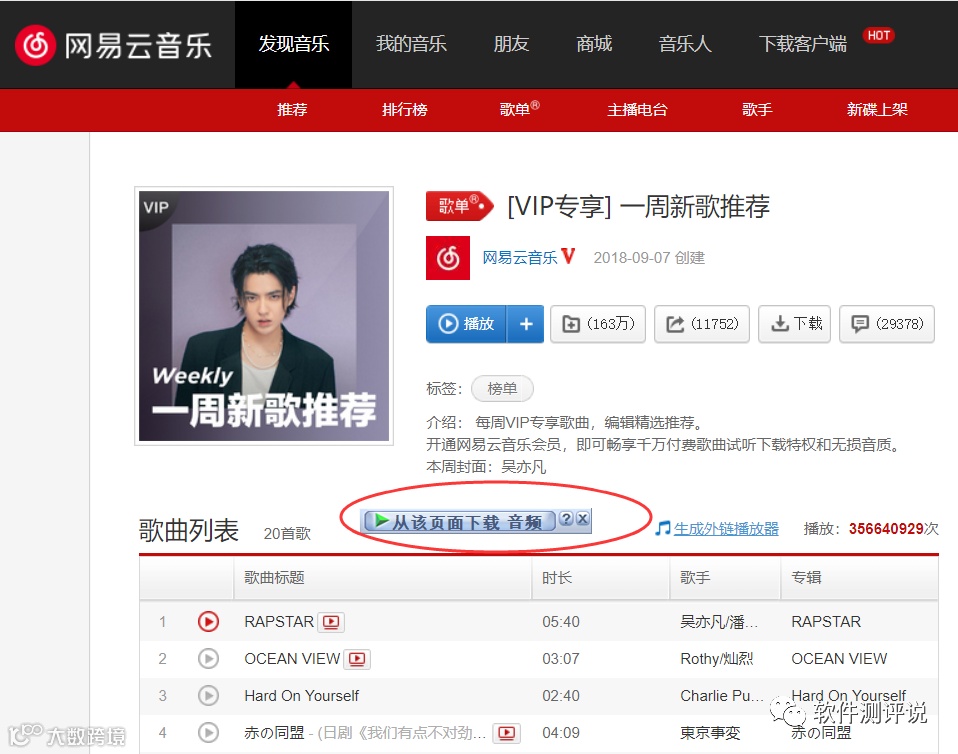
Task: Open the OCEAN VIEW album link
Action: [839, 659]
